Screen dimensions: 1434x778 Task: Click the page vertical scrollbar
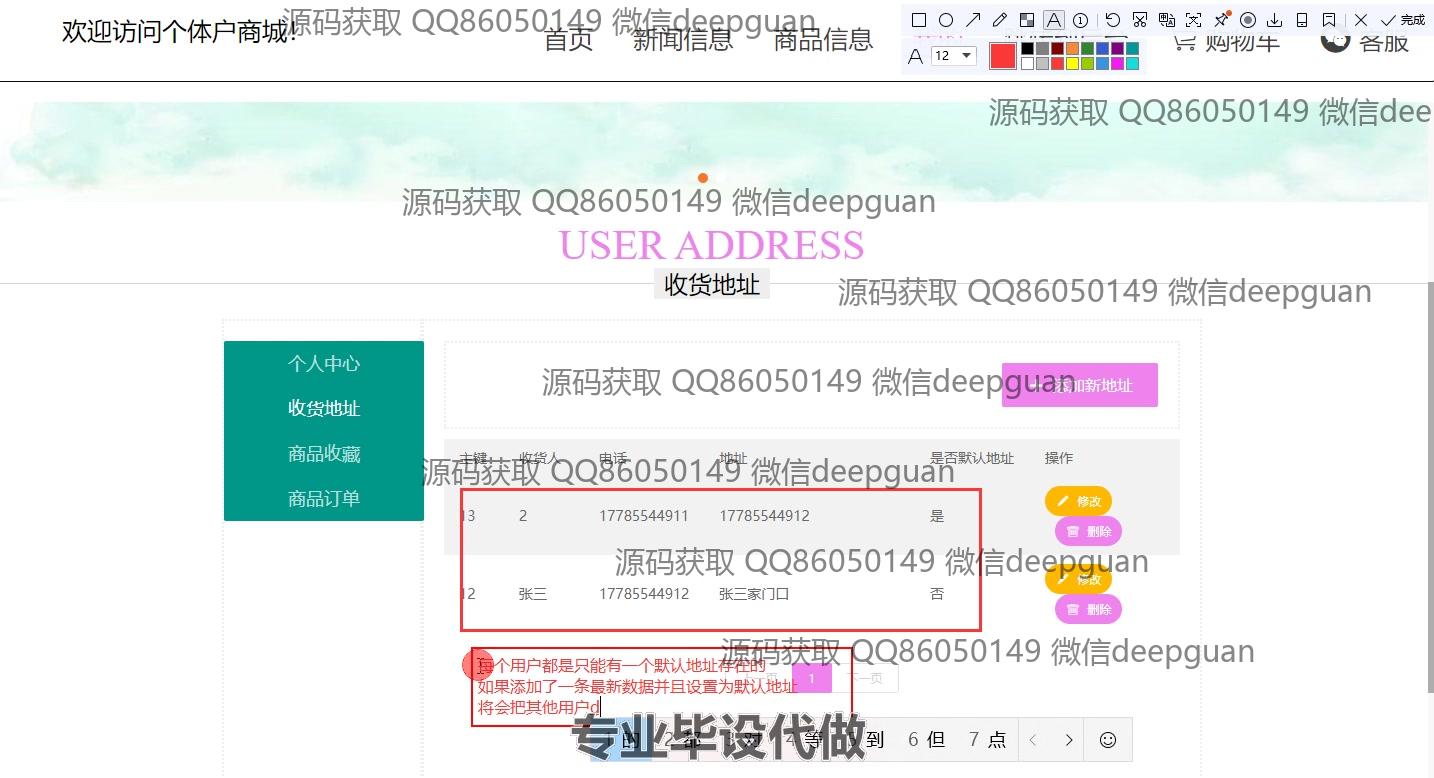[1430, 487]
